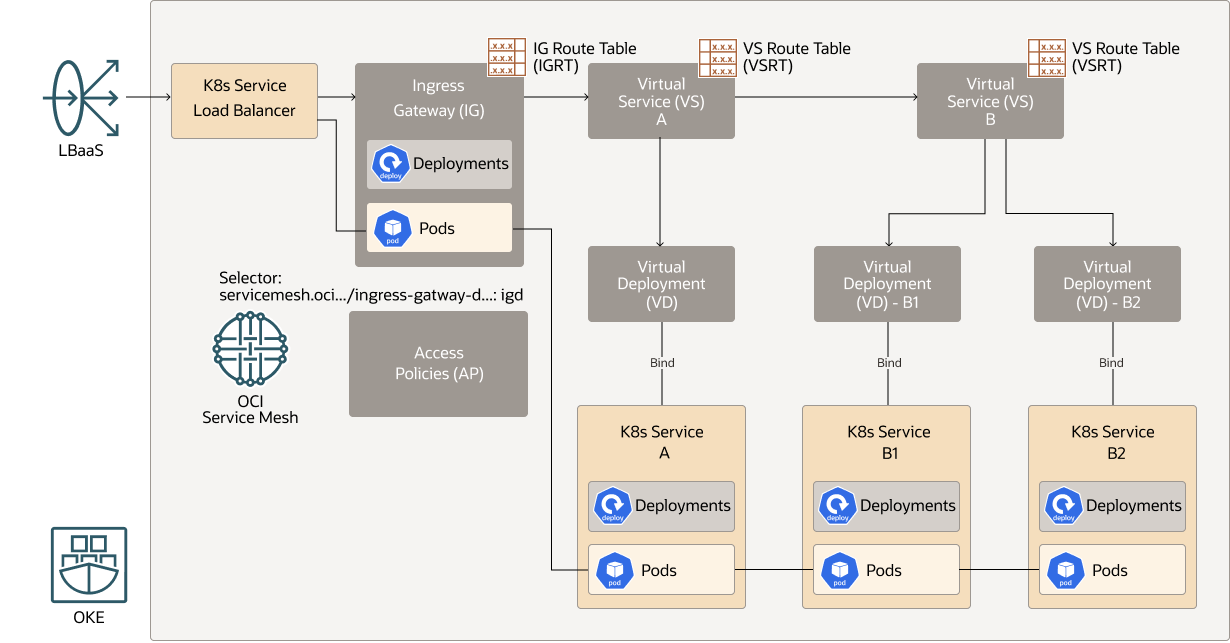Open the Virtual Service (VS) A box

point(661,100)
